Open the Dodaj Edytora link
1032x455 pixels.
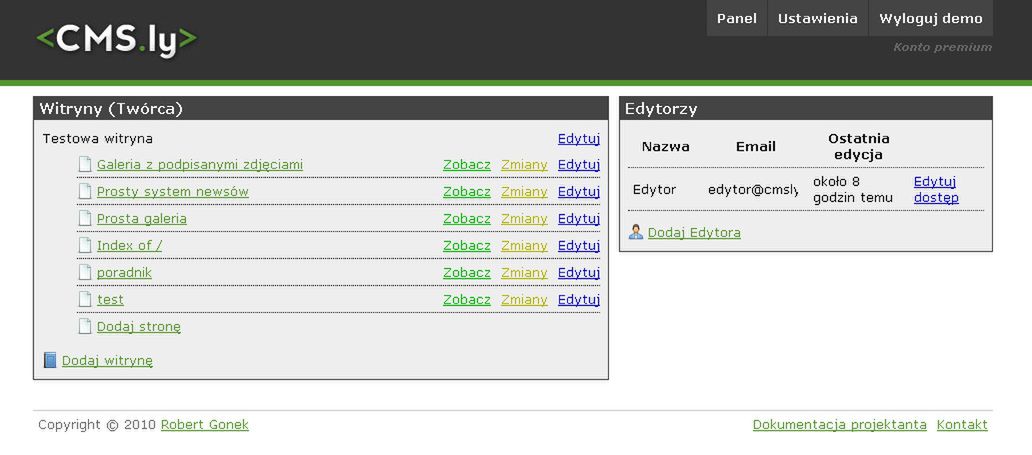[694, 233]
